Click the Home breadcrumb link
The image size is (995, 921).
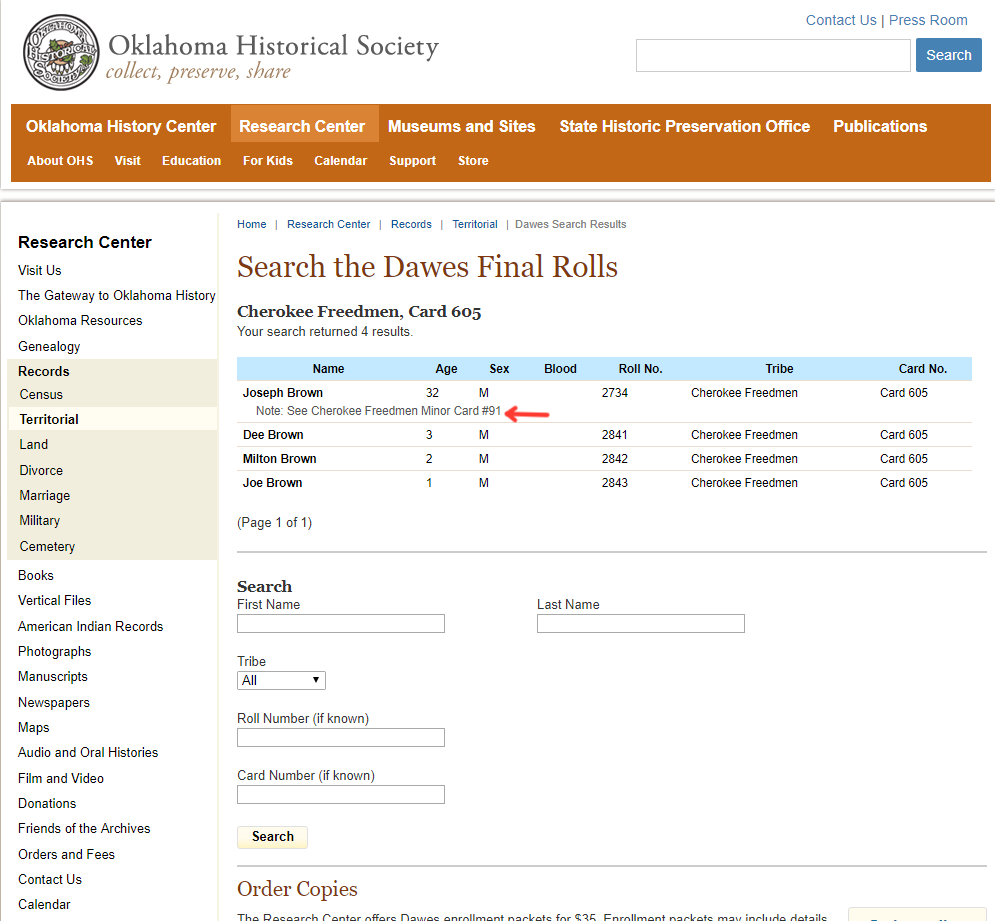click(251, 224)
